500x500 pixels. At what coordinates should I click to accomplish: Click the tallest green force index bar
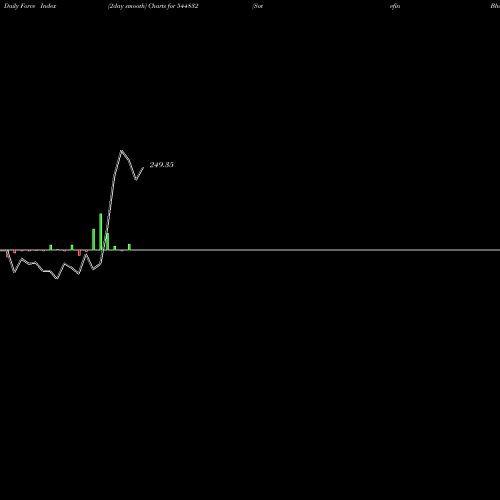coord(101,232)
